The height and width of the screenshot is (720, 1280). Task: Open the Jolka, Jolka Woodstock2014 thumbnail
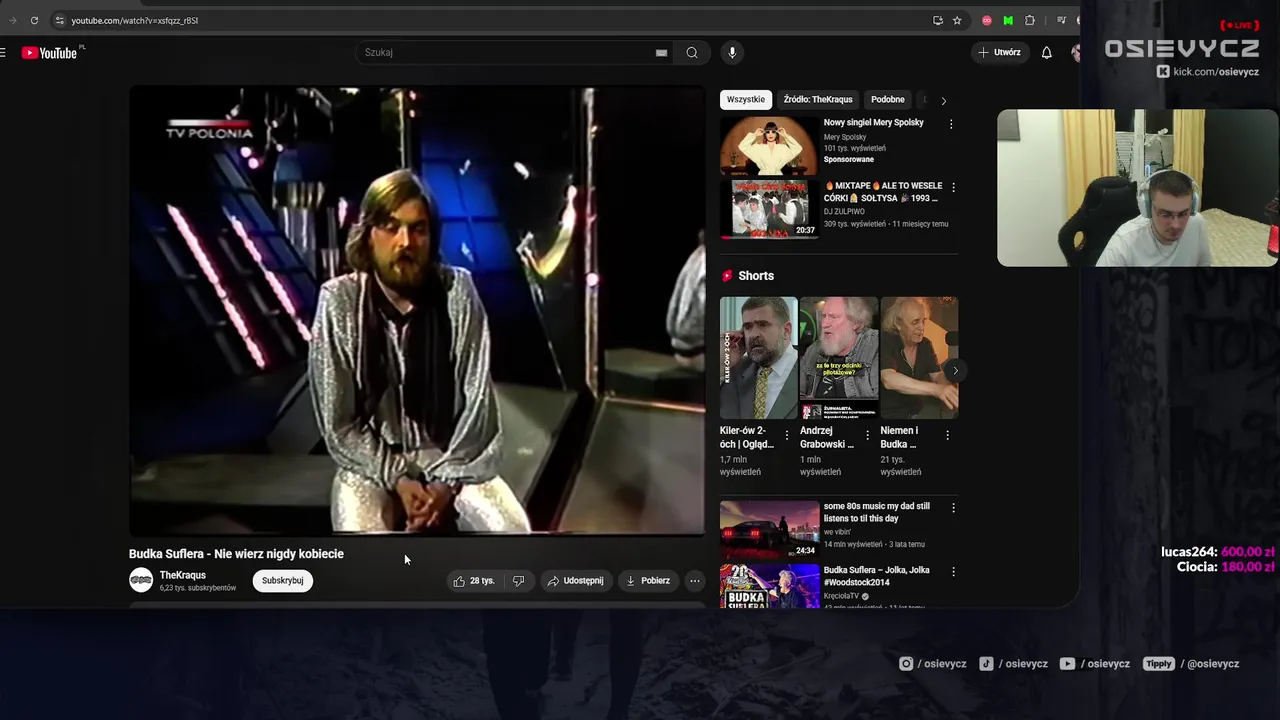pos(769,587)
